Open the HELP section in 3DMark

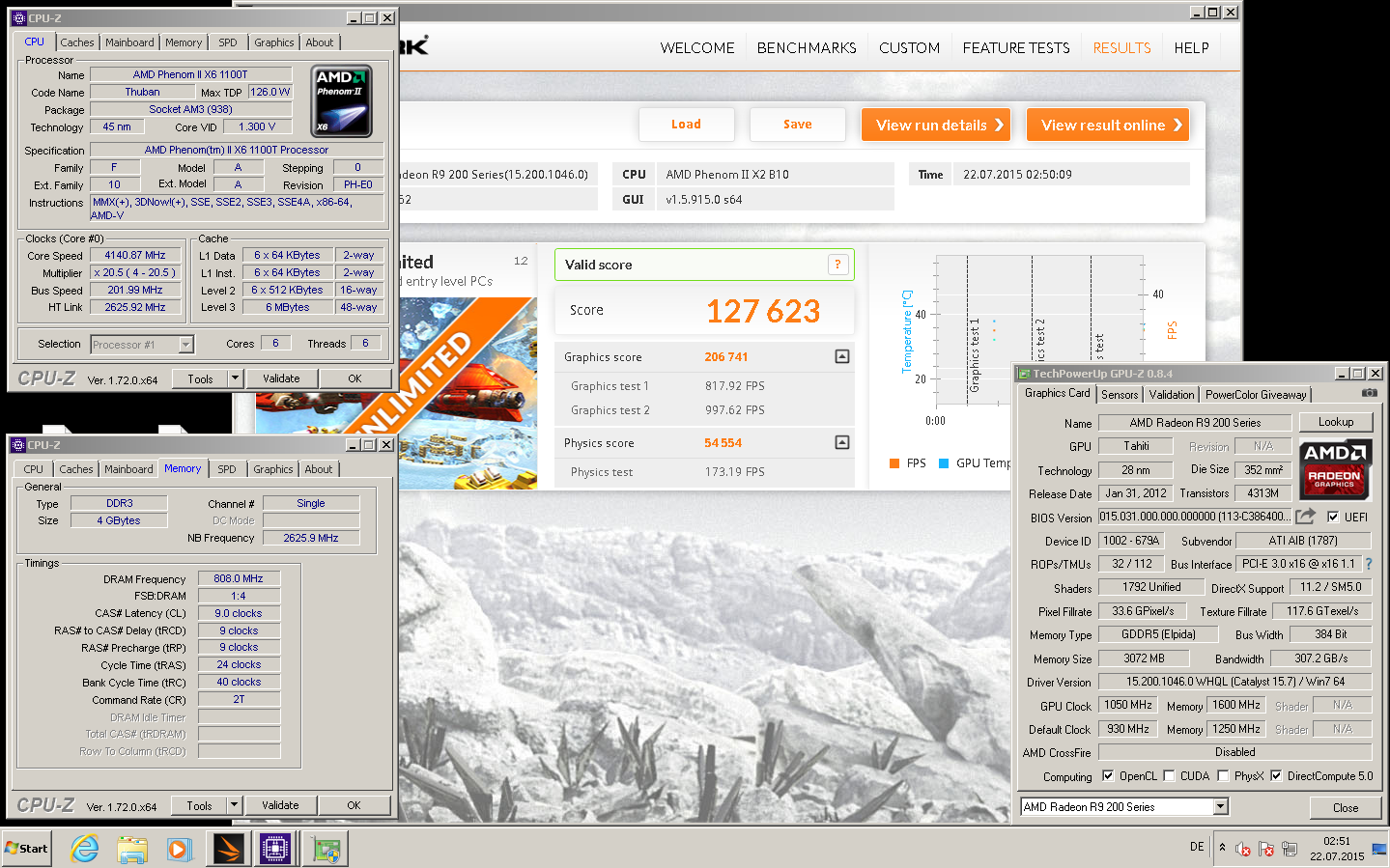pyautogui.click(x=1191, y=47)
